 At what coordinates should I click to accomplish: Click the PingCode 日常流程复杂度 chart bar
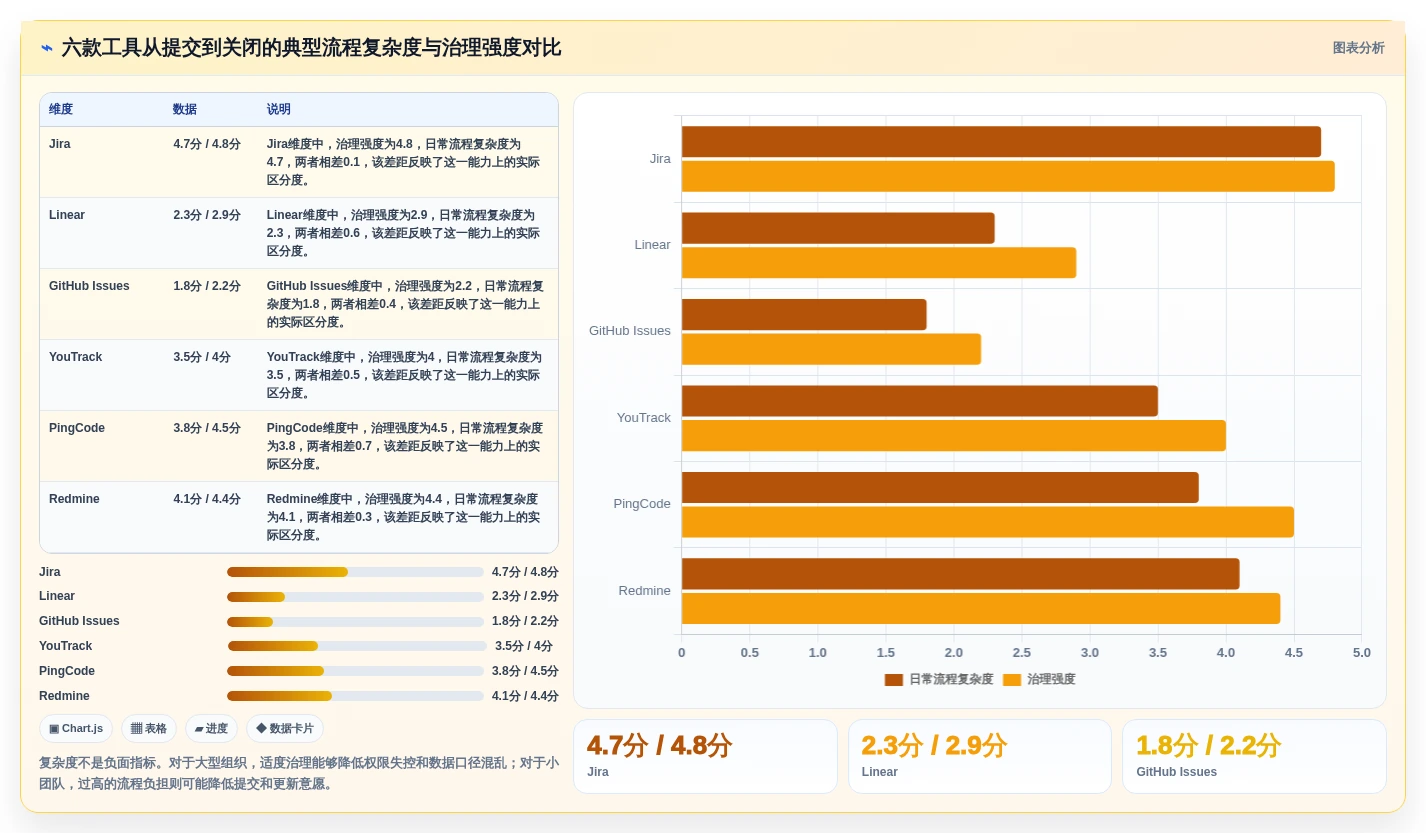tap(940, 487)
